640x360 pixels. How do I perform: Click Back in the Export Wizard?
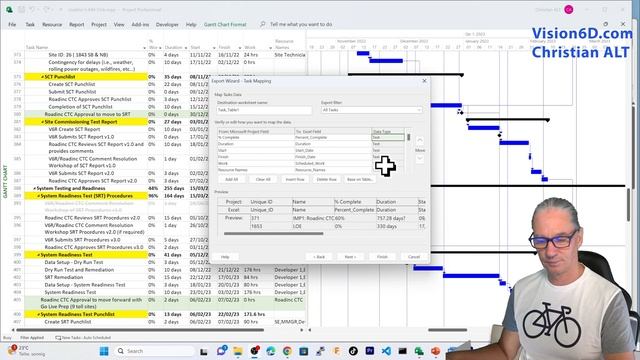click(319, 257)
